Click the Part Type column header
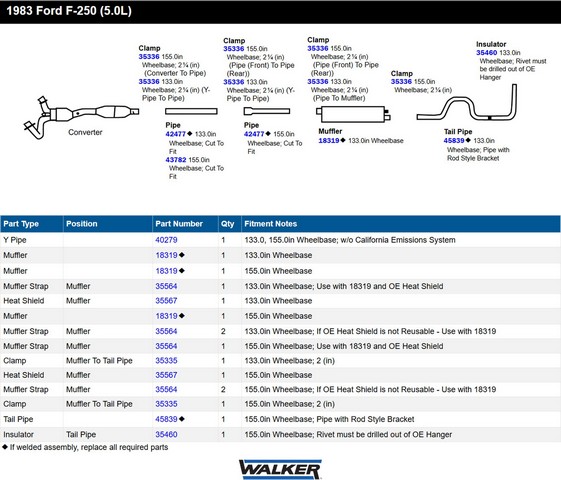The image size is (561, 480). [32, 224]
